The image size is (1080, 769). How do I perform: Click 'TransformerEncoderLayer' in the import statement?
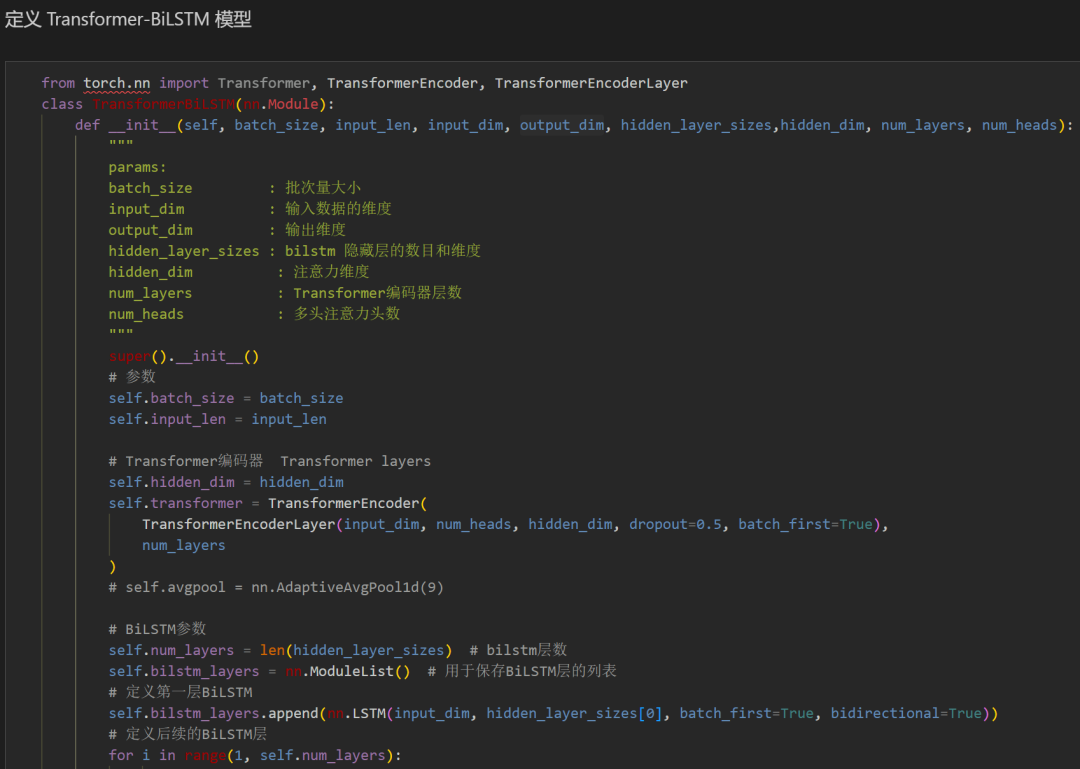pyautogui.click(x=591, y=83)
